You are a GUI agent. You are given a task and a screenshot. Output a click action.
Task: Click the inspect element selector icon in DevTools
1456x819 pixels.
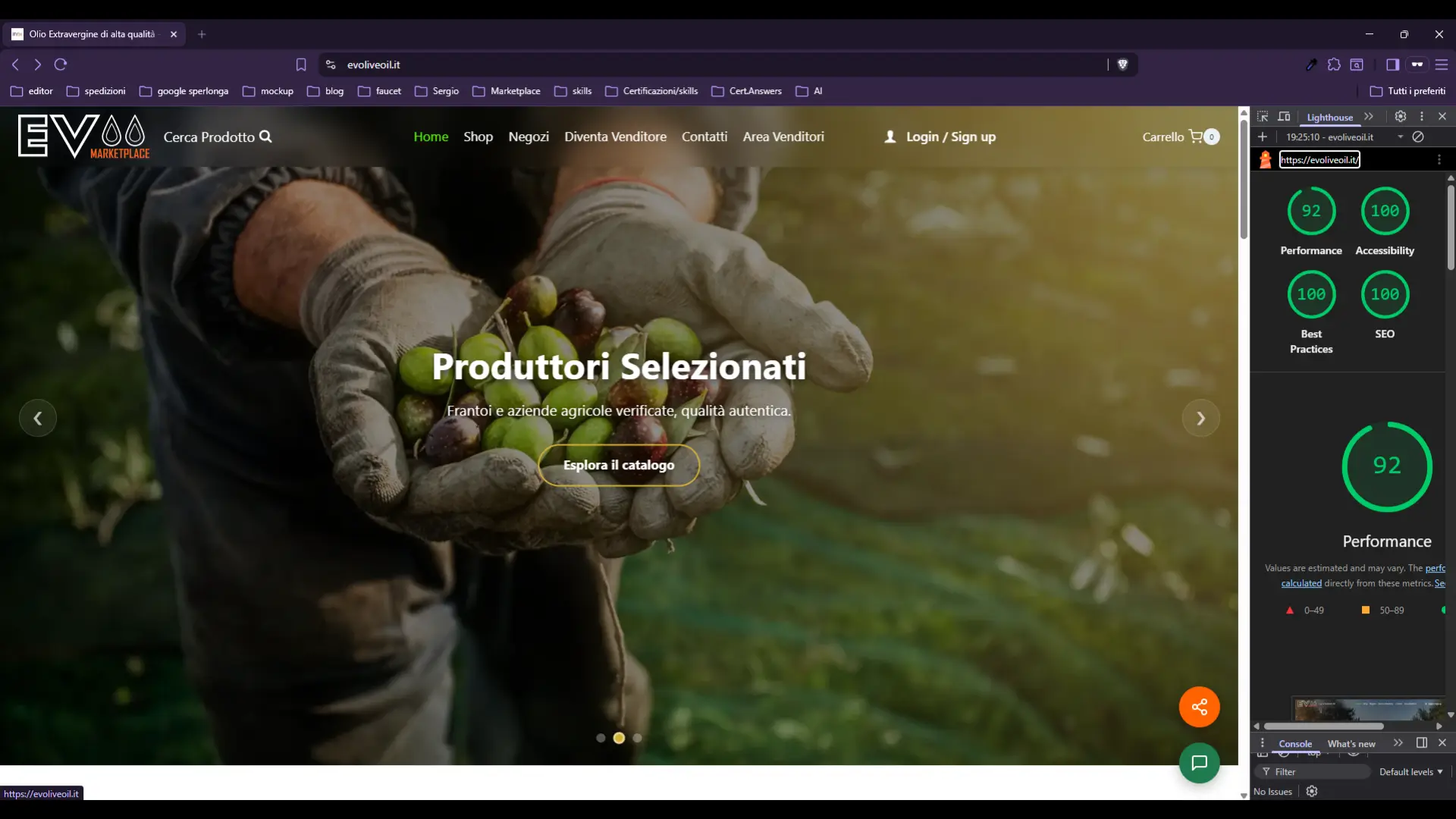[x=1263, y=117]
